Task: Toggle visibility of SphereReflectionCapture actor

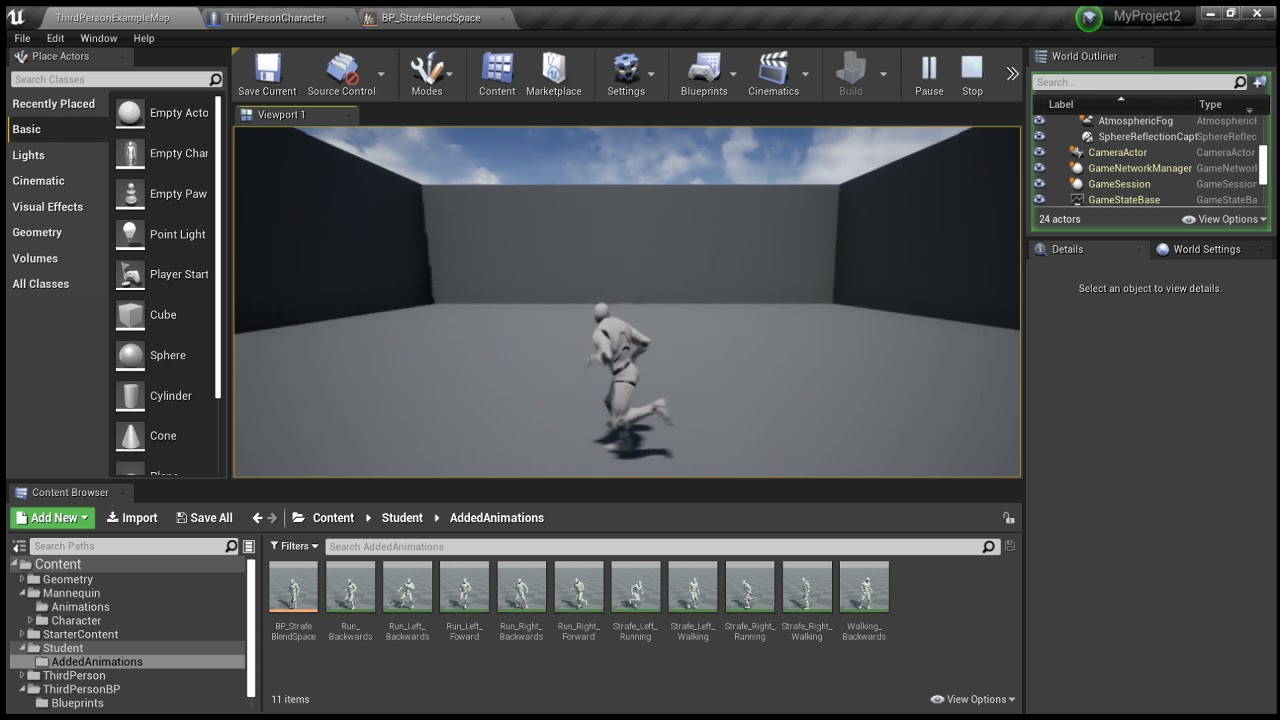Action: [1039, 136]
